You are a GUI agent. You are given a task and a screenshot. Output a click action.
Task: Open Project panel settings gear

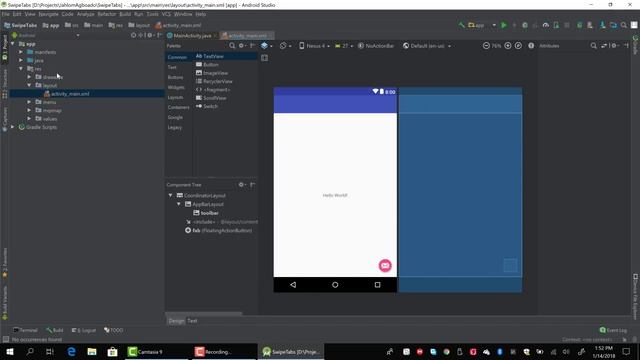pyautogui.click(x=149, y=36)
